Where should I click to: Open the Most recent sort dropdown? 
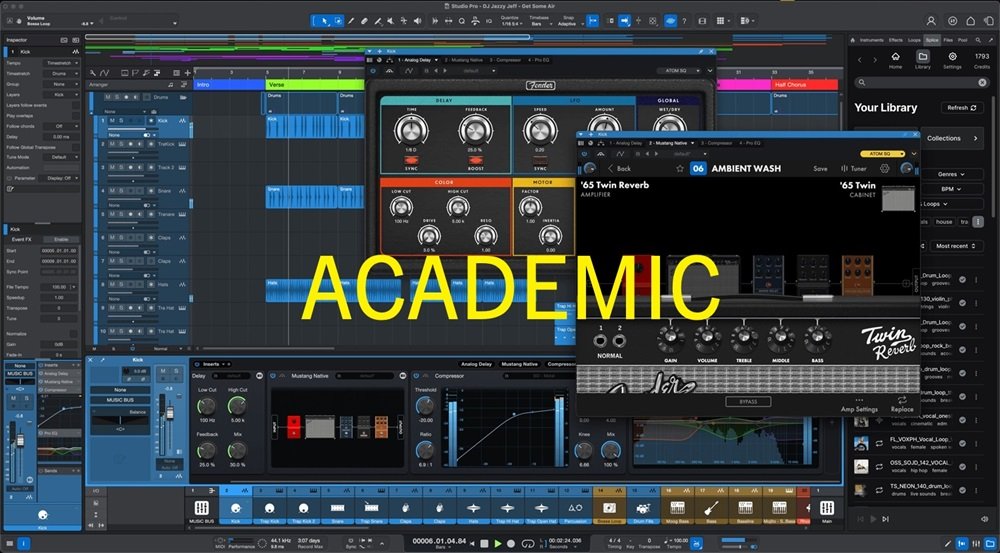tap(957, 245)
